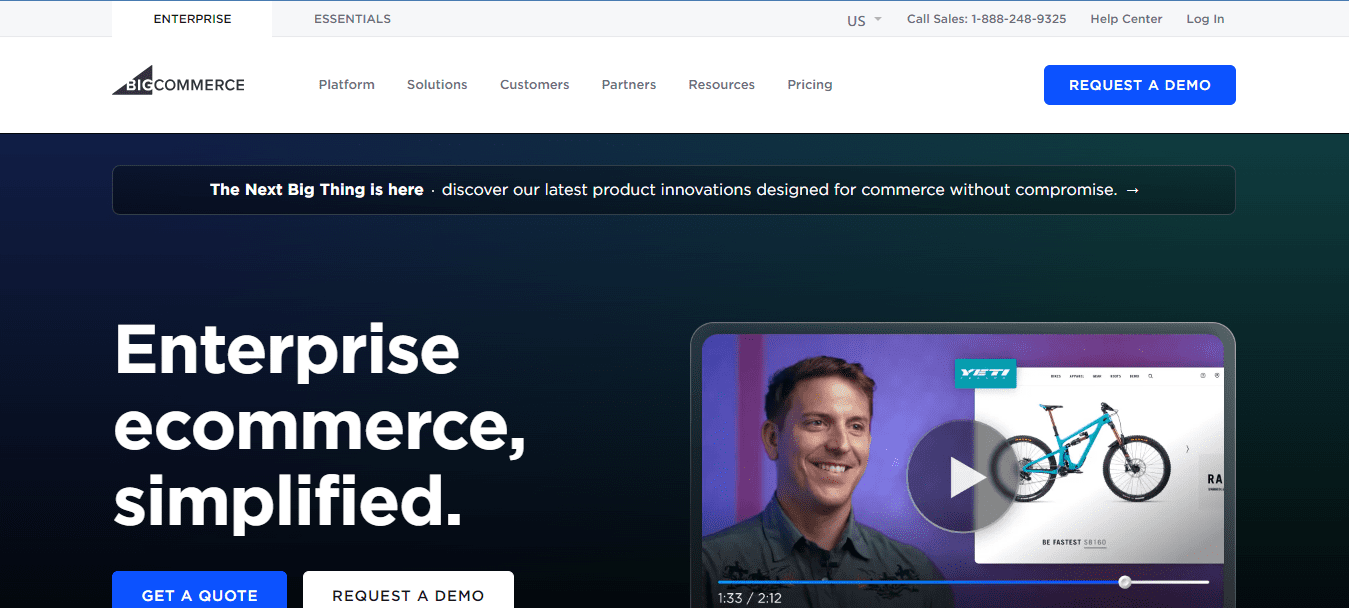
Task: Expand the US region selector
Action: 864,19
